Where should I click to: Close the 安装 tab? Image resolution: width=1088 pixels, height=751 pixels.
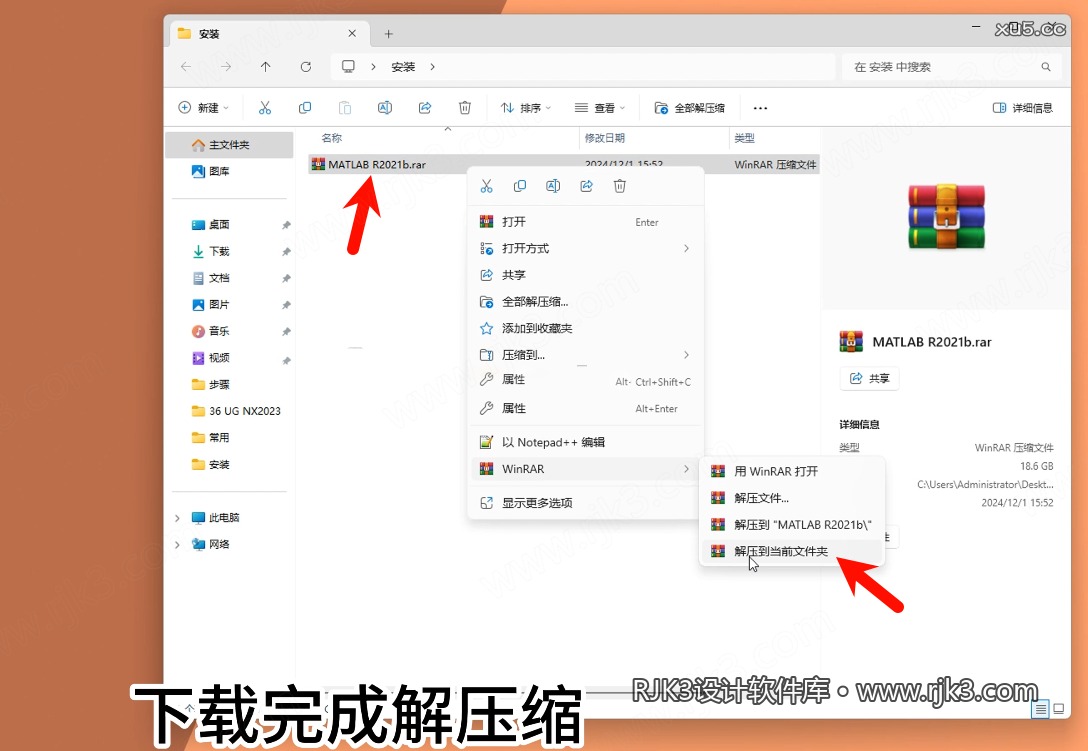click(352, 33)
